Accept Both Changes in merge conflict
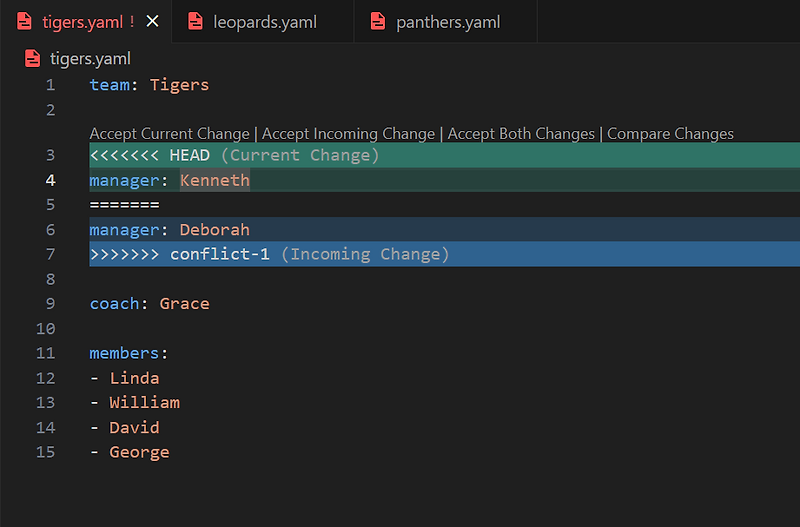The width and height of the screenshot is (800, 527). point(521,134)
